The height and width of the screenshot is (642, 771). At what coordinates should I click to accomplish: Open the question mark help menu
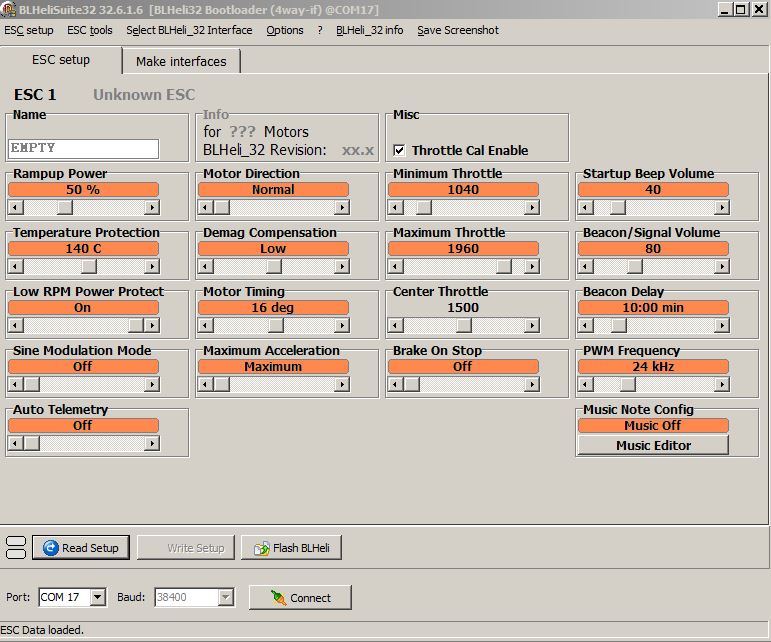[x=320, y=30]
